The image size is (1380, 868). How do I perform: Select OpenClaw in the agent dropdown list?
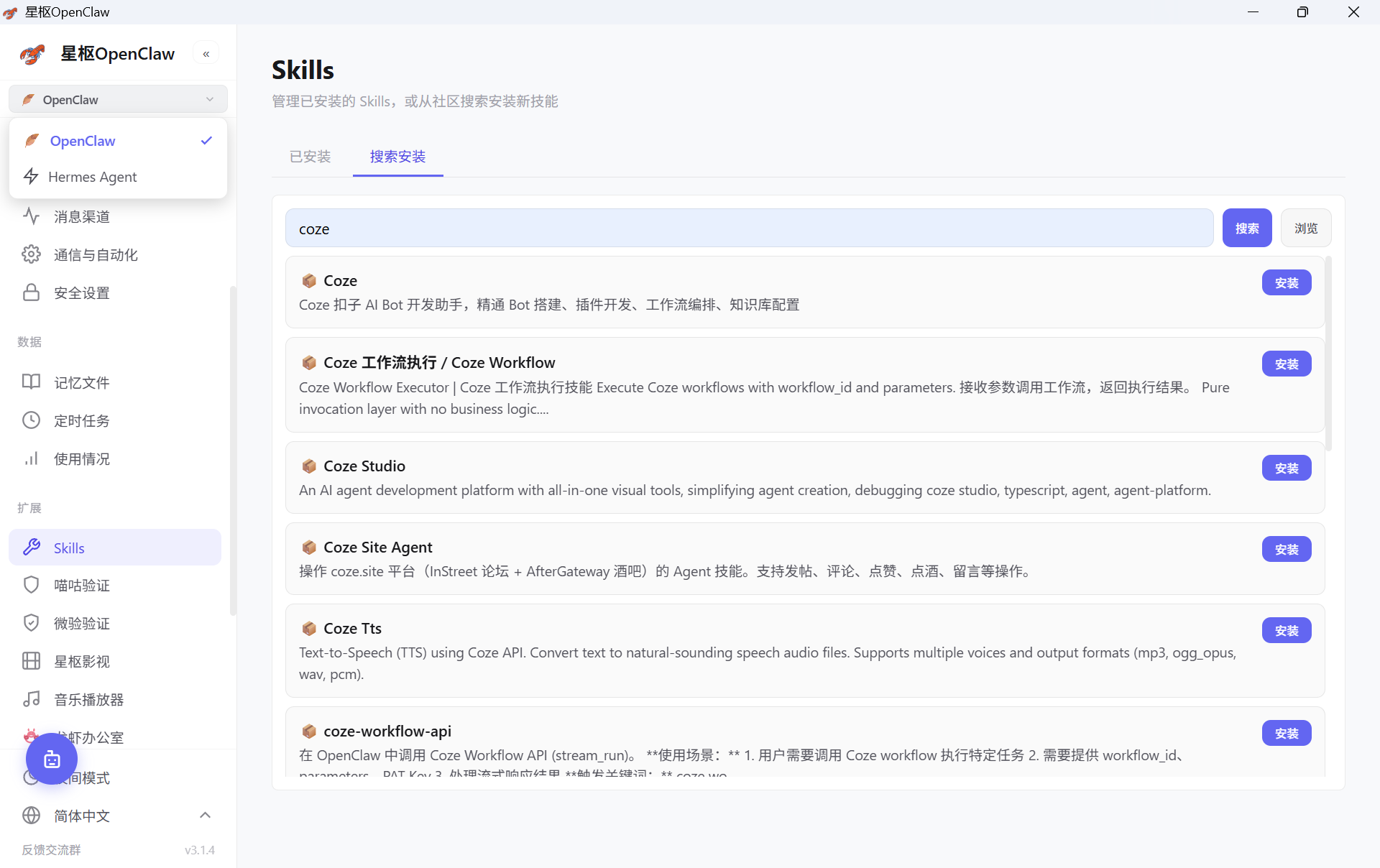118,141
